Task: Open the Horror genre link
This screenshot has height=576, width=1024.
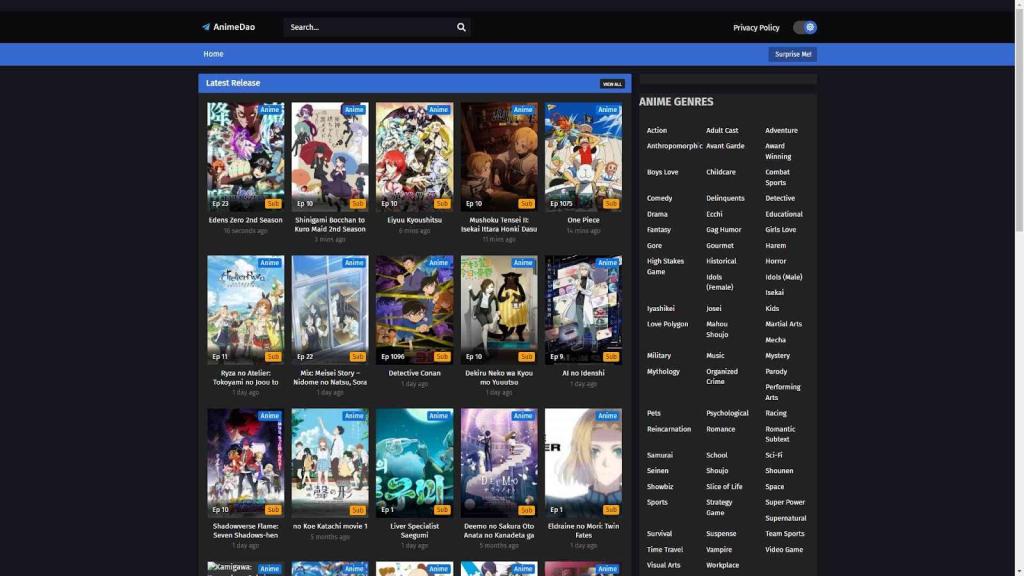Action: [777, 260]
